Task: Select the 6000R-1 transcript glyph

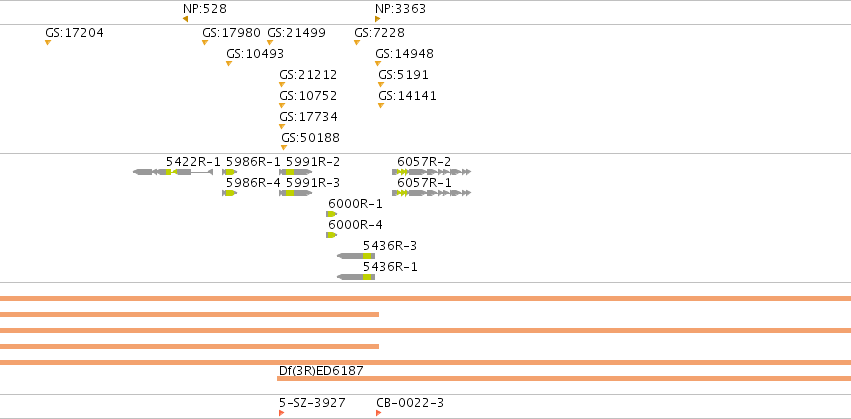Action: click(x=332, y=214)
